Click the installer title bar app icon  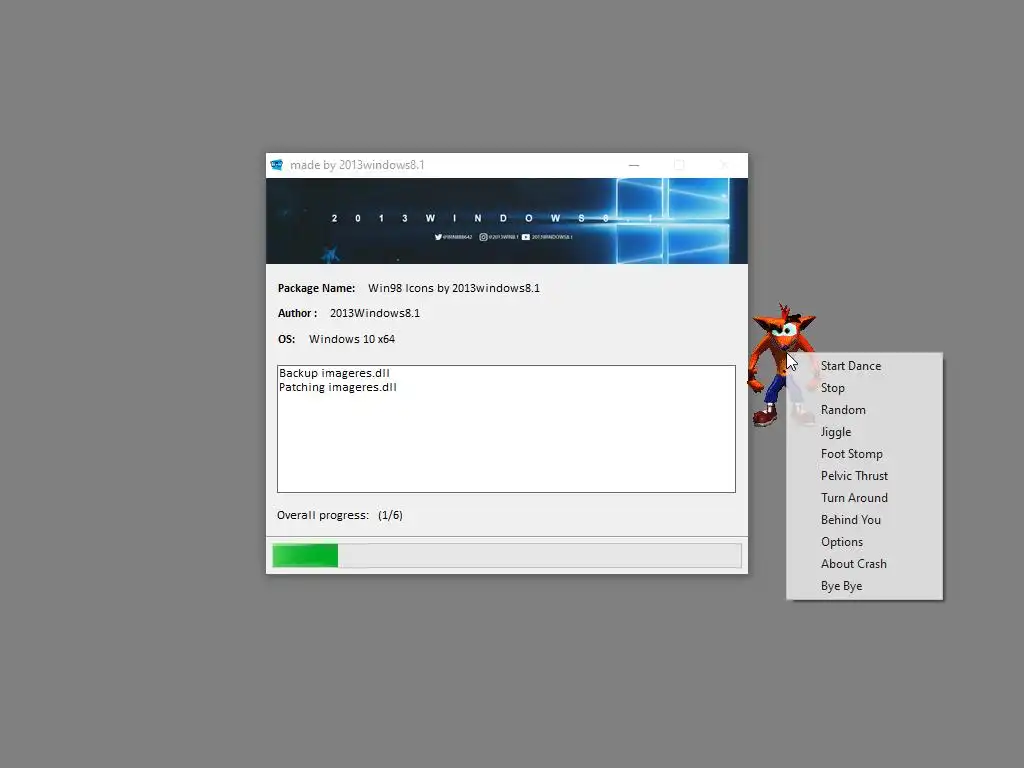point(277,165)
